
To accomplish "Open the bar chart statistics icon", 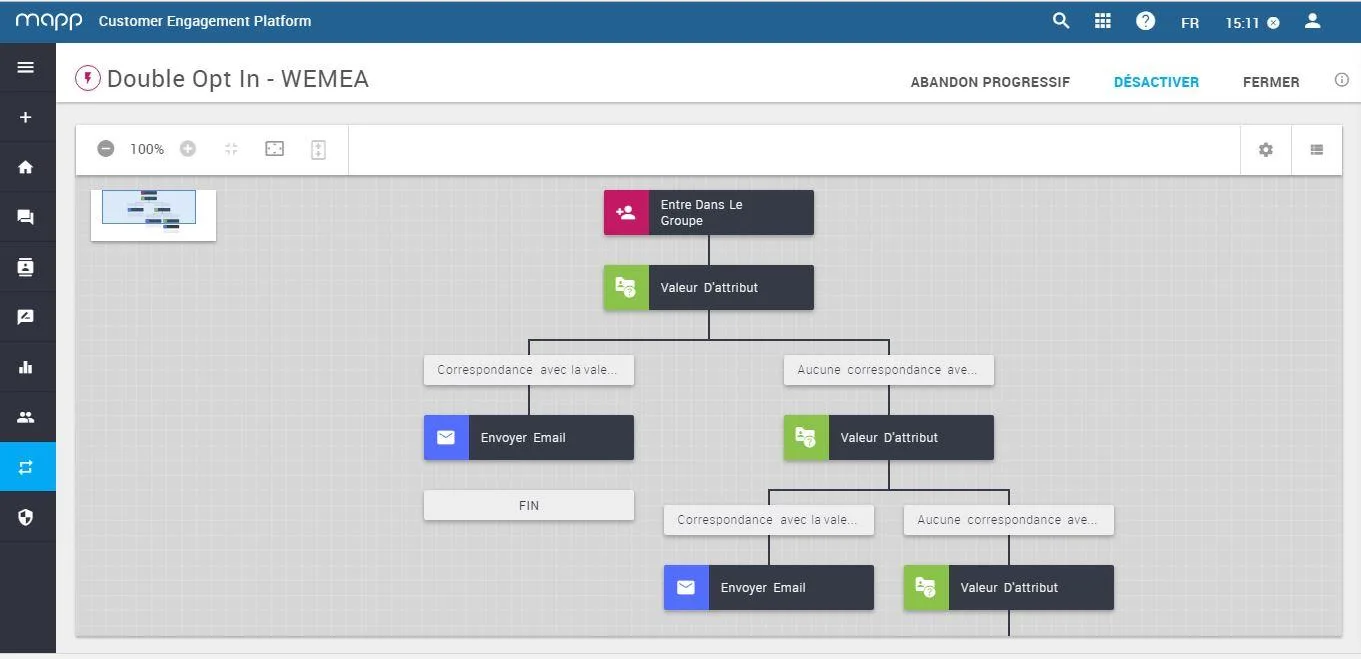I will (x=26, y=367).
